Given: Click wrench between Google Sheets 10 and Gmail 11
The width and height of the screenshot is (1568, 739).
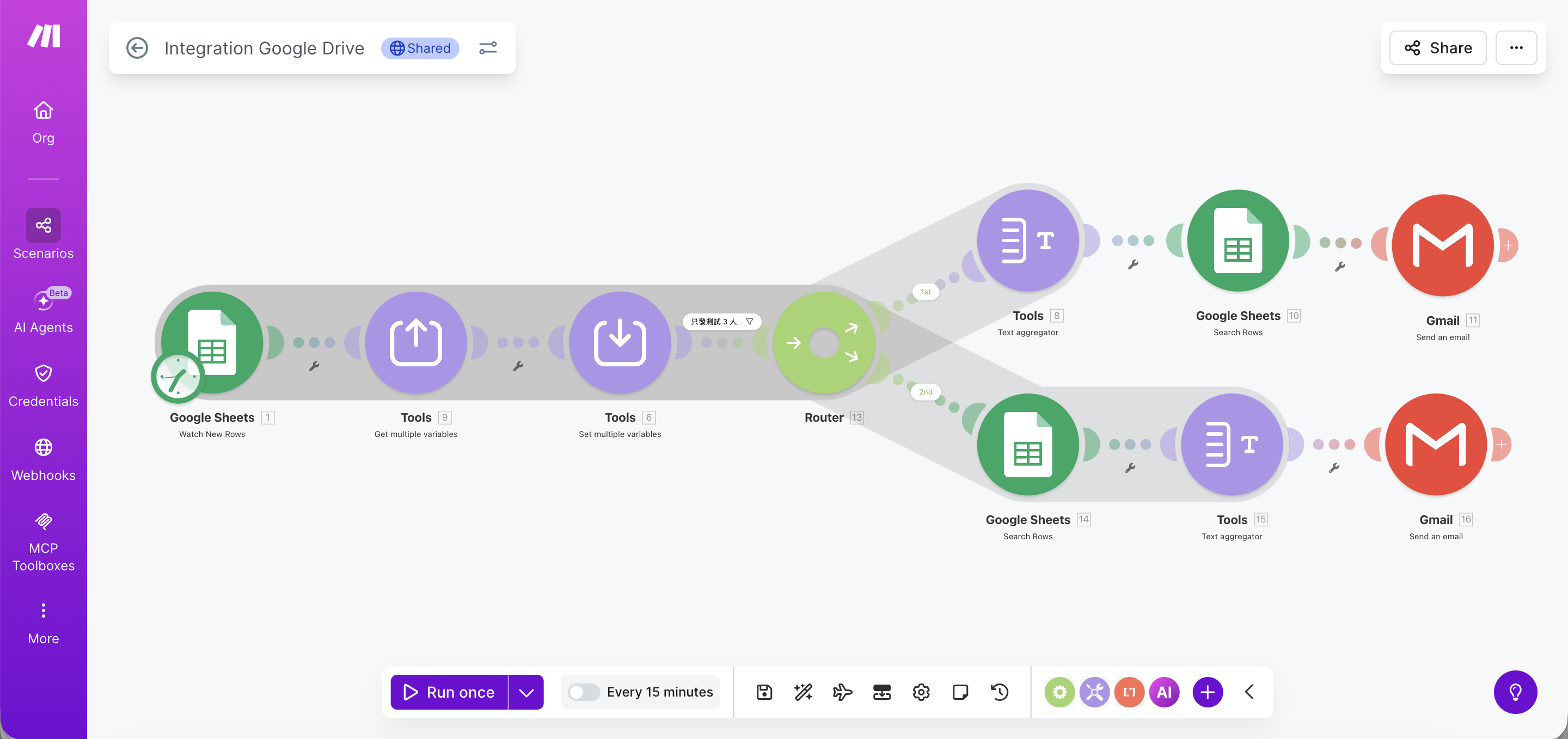Looking at the screenshot, I should (1340, 267).
